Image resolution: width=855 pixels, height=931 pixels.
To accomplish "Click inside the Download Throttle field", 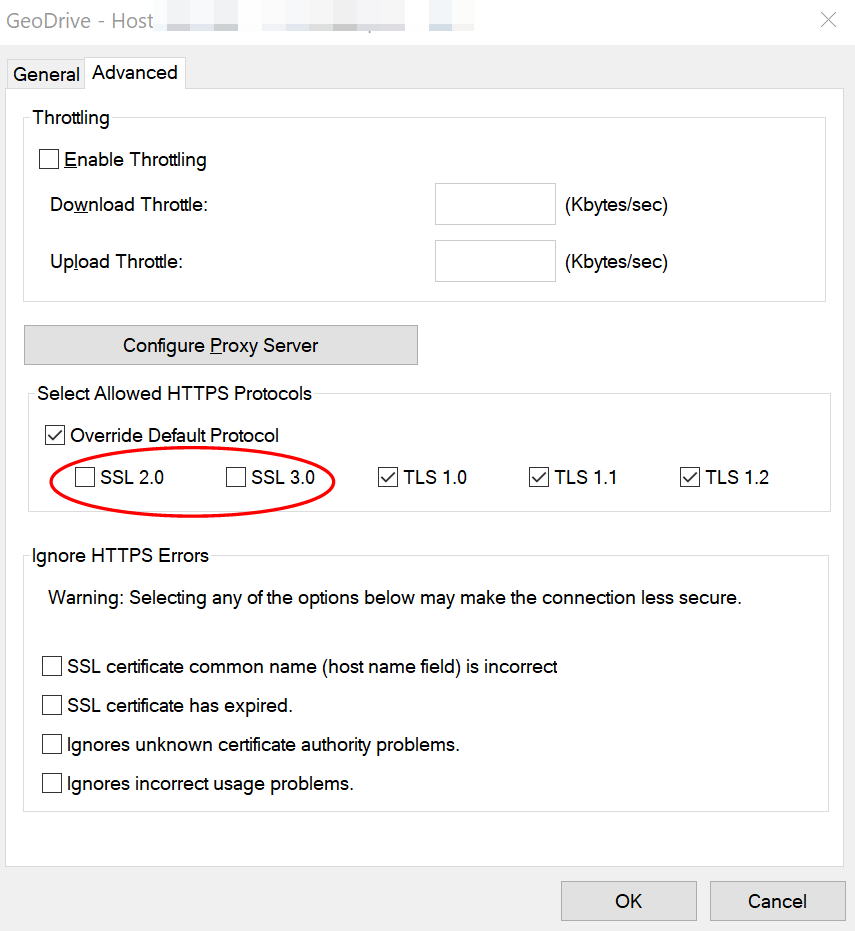I will click(495, 204).
